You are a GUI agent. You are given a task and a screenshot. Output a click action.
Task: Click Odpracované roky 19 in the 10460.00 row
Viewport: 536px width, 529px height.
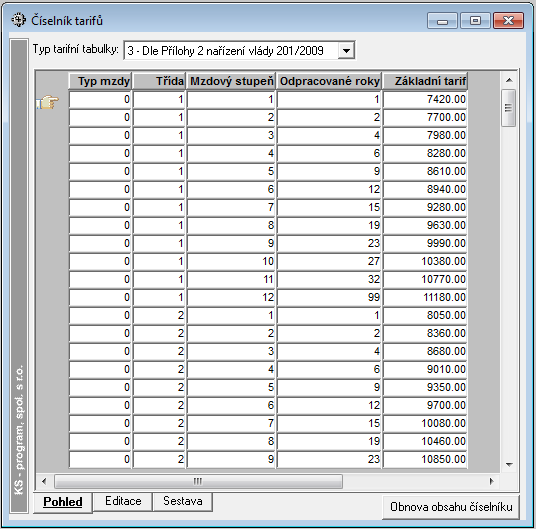(x=329, y=442)
